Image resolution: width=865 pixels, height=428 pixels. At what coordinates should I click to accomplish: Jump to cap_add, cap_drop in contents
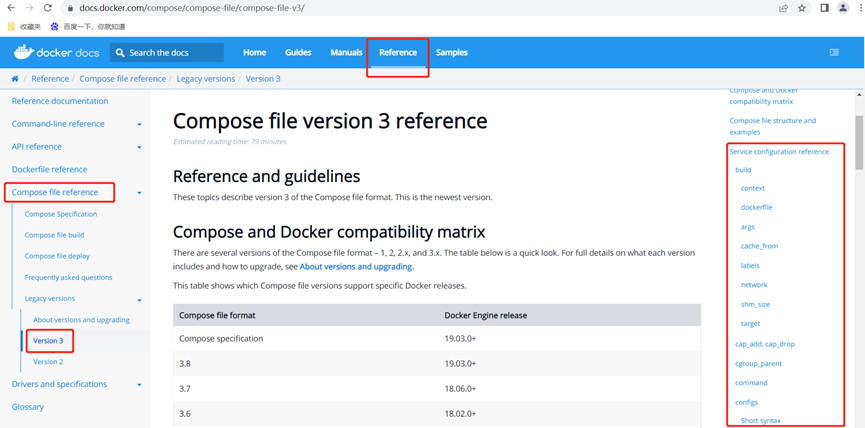click(765, 344)
